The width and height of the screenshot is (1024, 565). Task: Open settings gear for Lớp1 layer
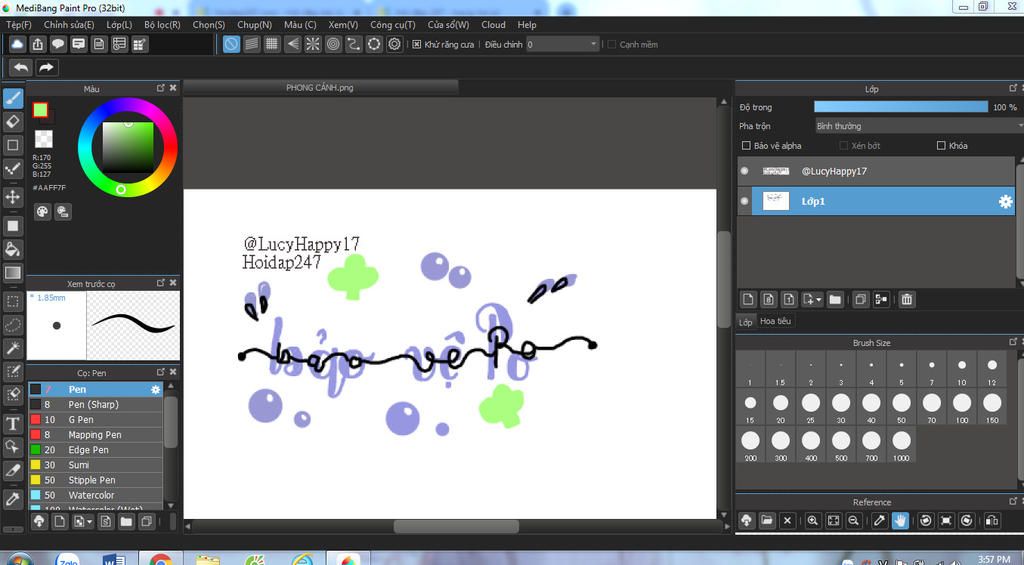[1006, 202]
